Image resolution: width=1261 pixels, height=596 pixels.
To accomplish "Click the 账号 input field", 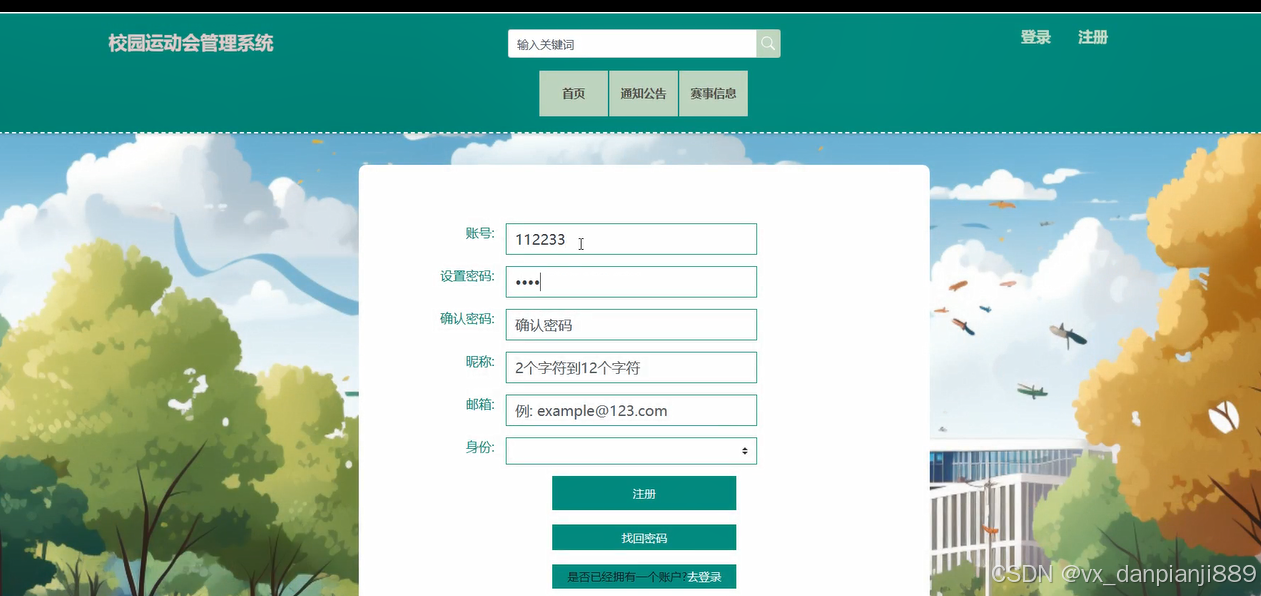I will coord(631,239).
